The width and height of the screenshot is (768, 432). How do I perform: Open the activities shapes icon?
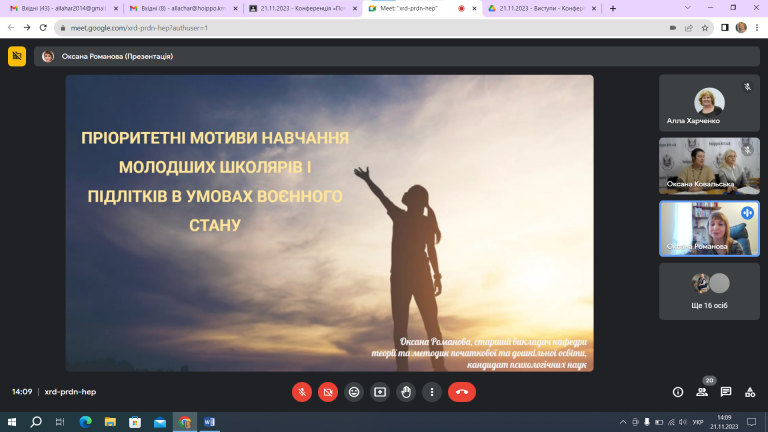pyautogui.click(x=750, y=392)
